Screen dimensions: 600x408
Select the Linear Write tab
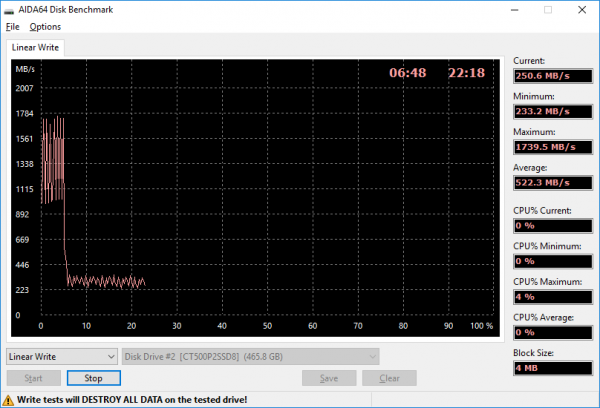pos(35,47)
